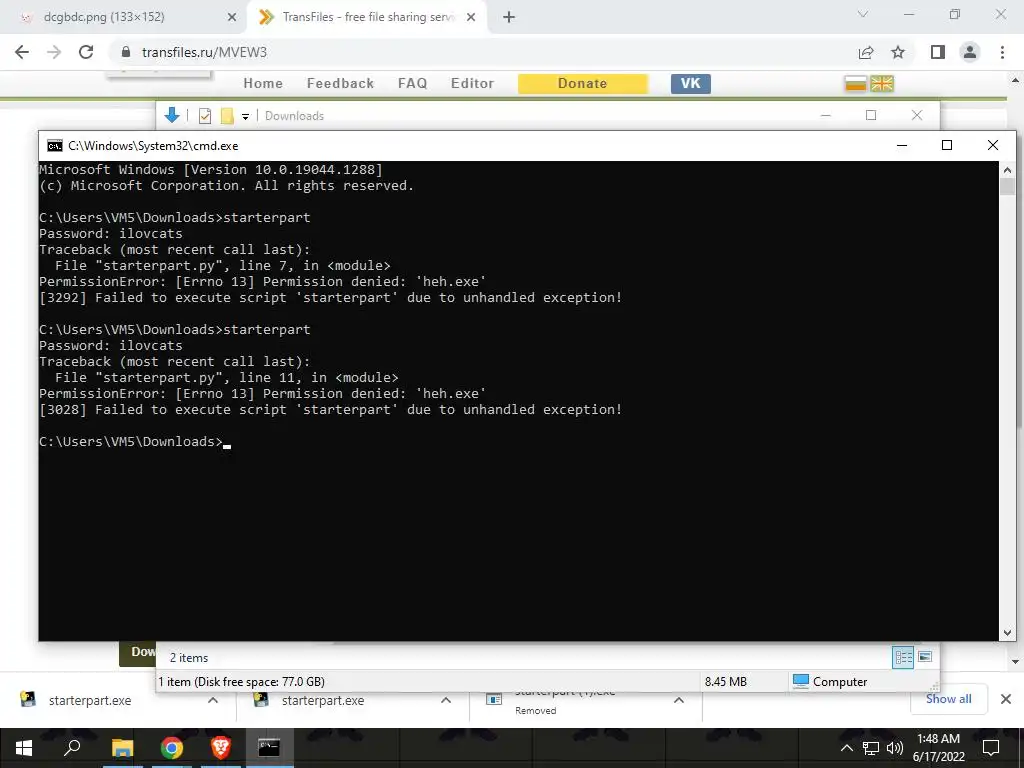The width and height of the screenshot is (1024, 768).
Task: Click the Computer entry in status bar
Action: (x=830, y=681)
